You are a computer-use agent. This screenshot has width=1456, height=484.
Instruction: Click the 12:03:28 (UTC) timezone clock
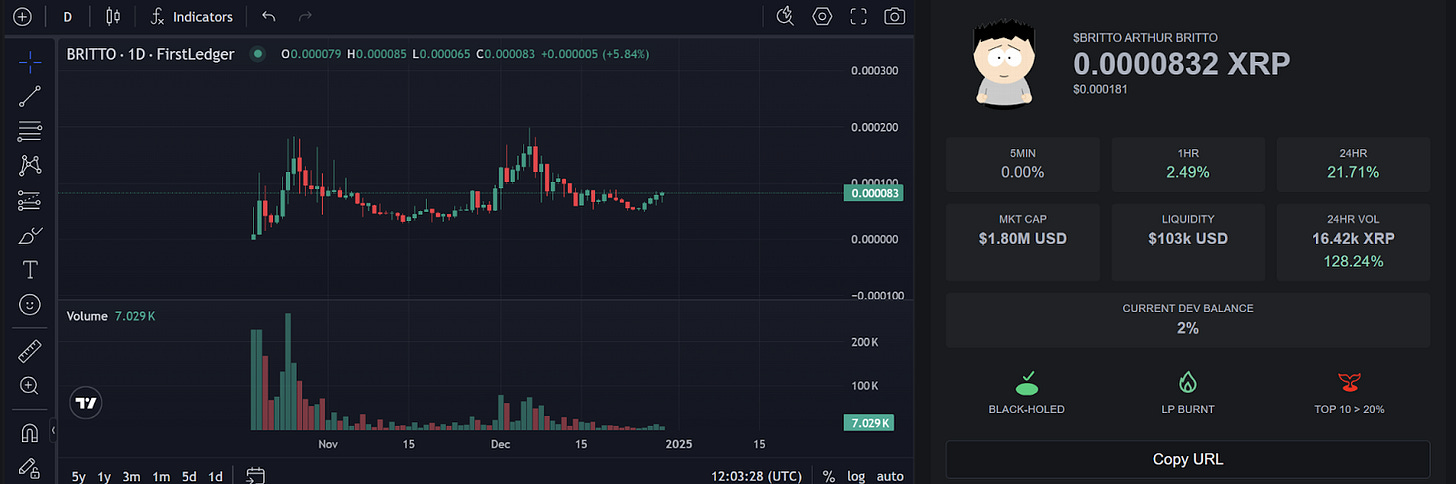tap(759, 477)
